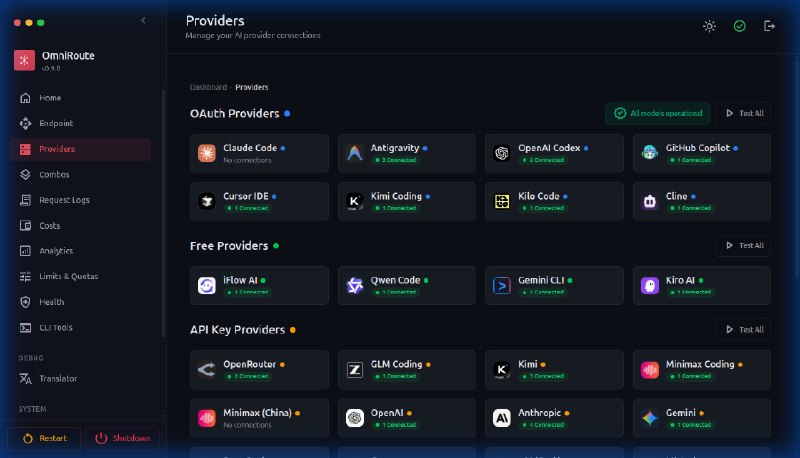
Task: Click the OmniRoute logo icon
Action: pos(24,60)
